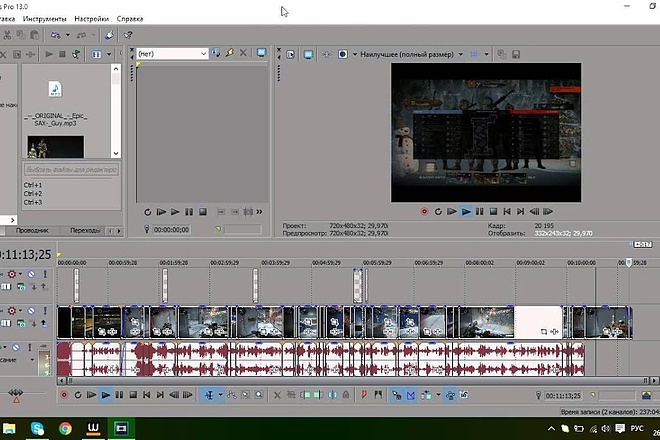
Task: Toggle external monitor preview in video preview
Action: [309, 54]
